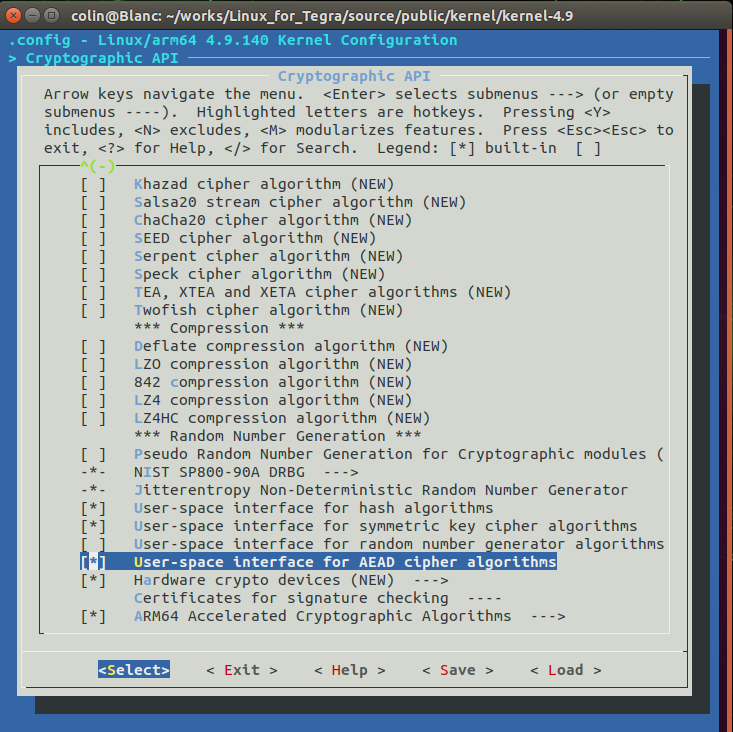Click the Compression section header
The width and height of the screenshot is (733, 732).
click(x=219, y=328)
